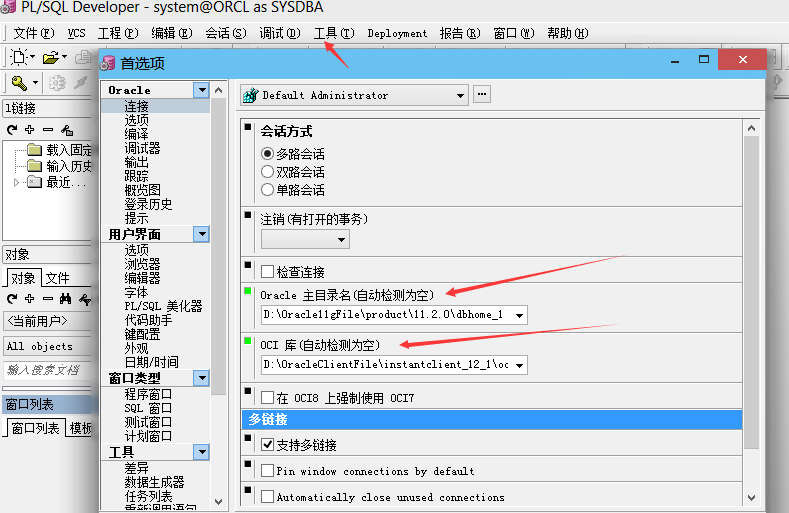The width and height of the screenshot is (789, 513).
Task: Switch to the 文件 tab in object panel
Action: click(57, 278)
